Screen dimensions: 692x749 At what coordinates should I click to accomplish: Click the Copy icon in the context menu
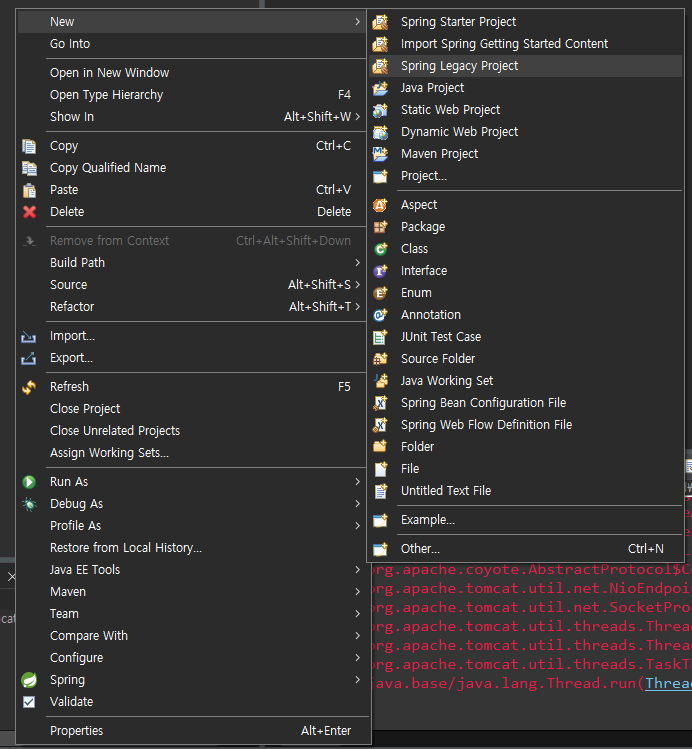point(29,146)
